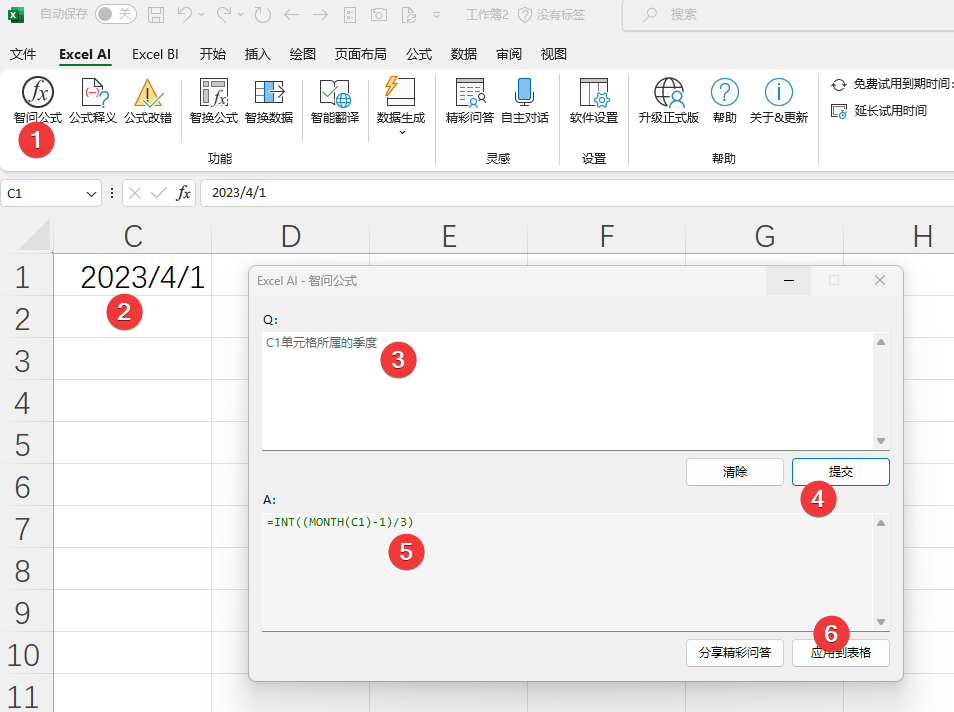Viewport: 954px width, 712px height.
Task: Click the 清除 button in dialog
Action: click(x=735, y=472)
